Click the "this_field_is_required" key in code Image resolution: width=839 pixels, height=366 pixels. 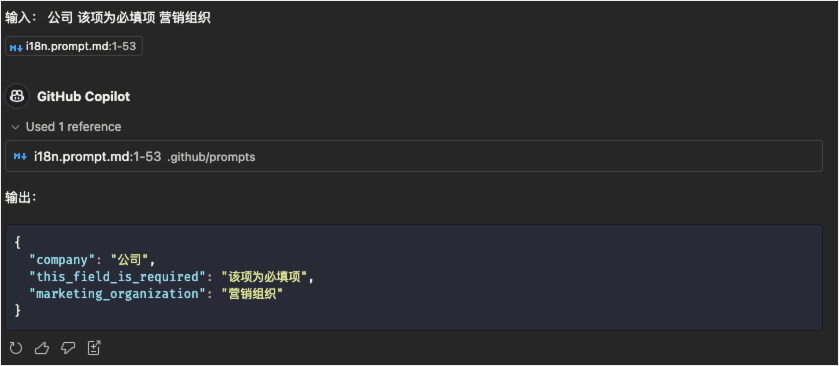pos(114,277)
